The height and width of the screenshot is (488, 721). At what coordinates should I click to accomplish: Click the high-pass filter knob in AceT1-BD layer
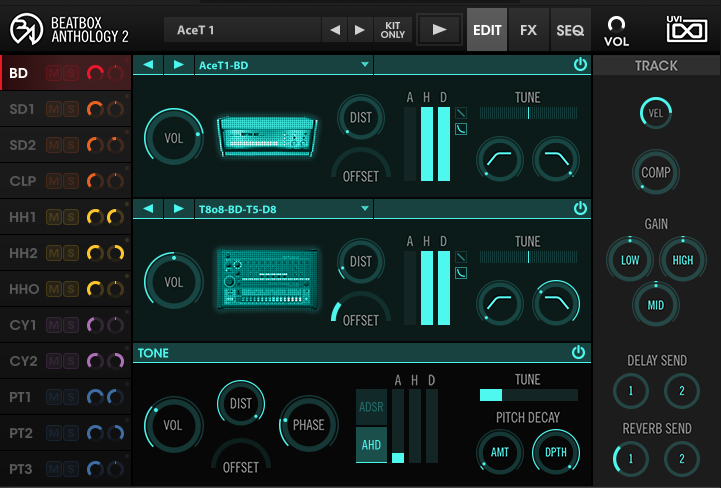[x=500, y=159]
